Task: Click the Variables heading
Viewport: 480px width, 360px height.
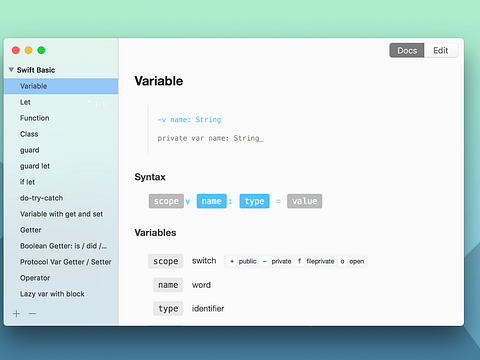Action: point(155,233)
